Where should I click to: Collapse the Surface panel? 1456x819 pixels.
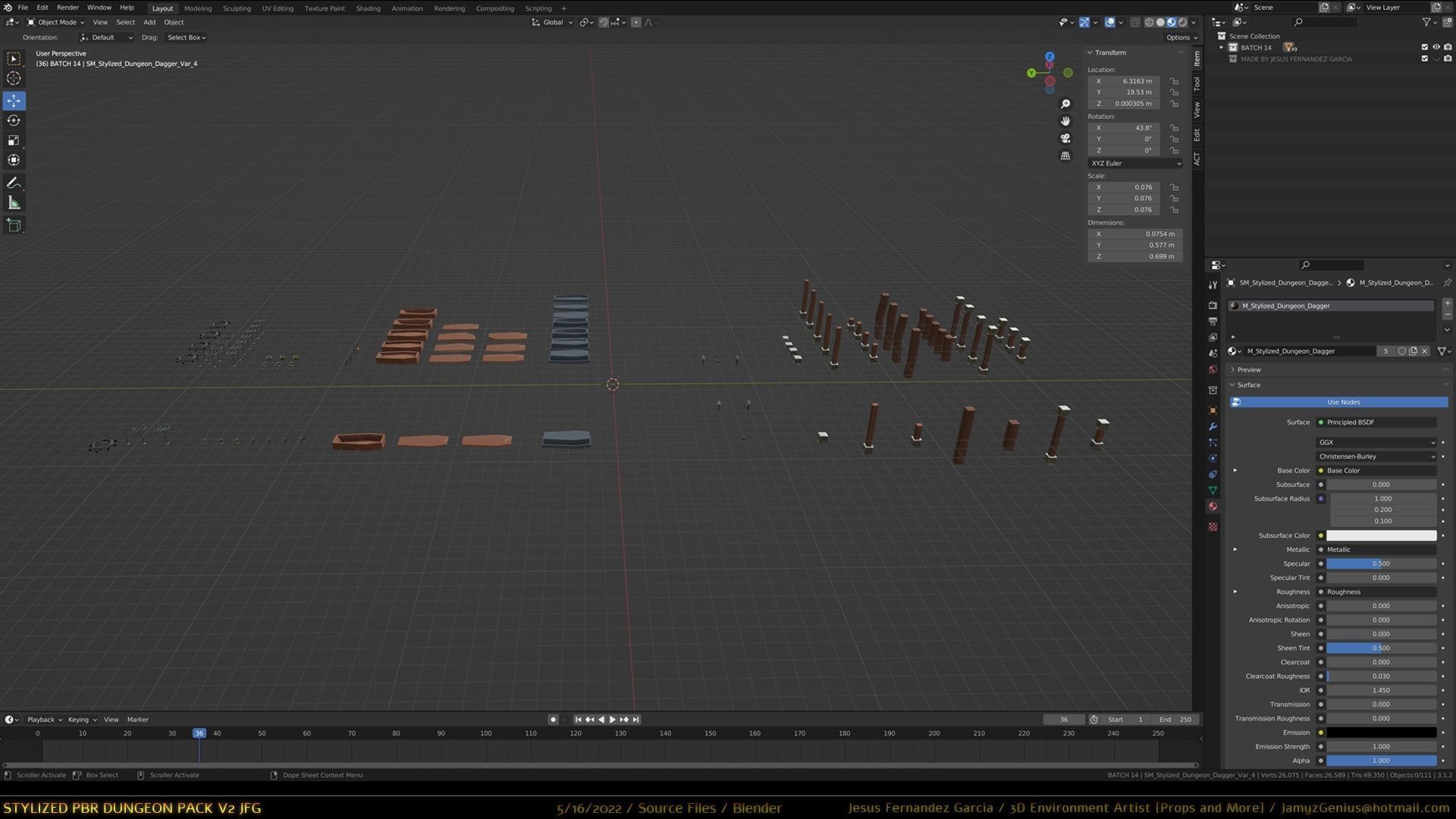click(x=1248, y=385)
